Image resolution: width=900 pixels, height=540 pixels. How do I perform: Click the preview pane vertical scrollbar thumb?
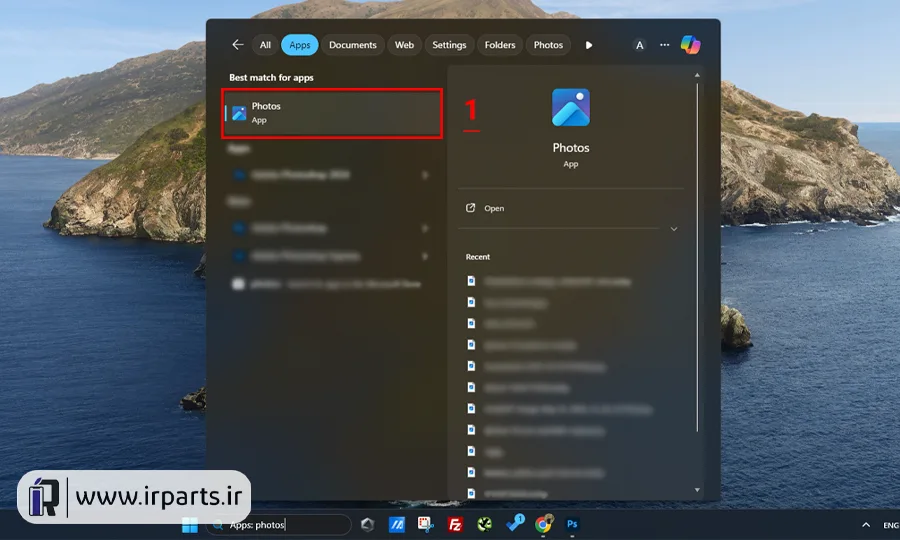point(697,257)
